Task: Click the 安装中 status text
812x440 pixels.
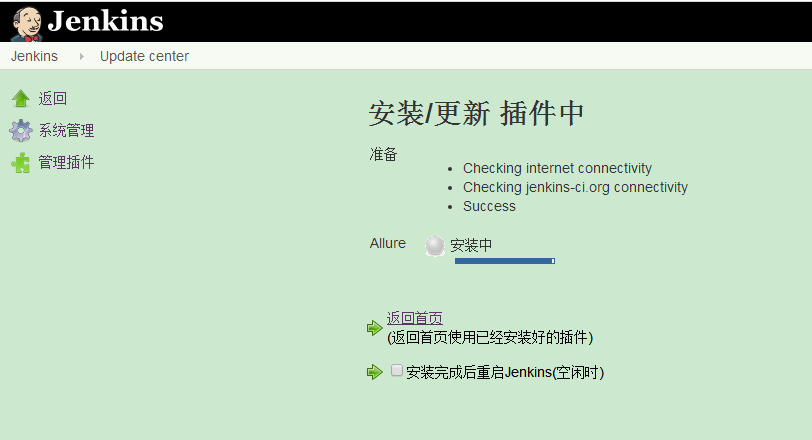Action: [x=471, y=245]
